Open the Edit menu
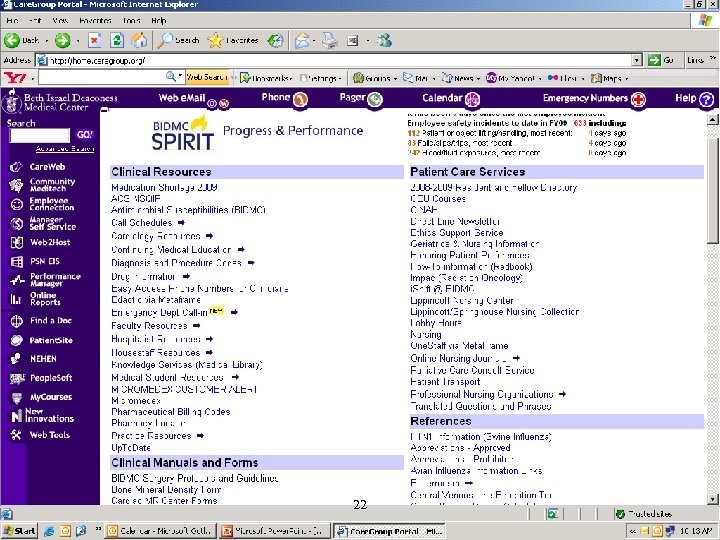 coord(35,21)
